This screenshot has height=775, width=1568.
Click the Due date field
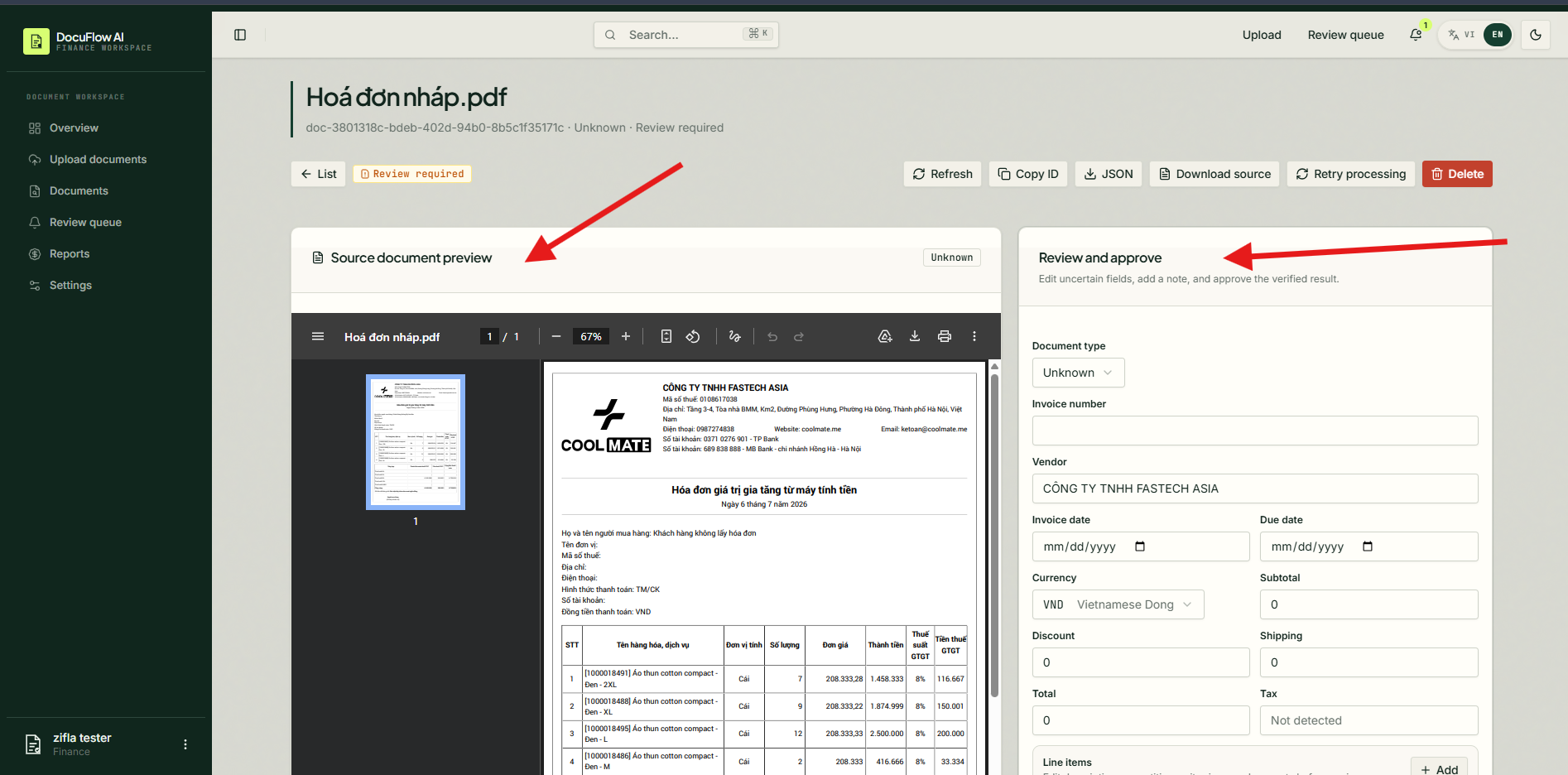click(x=1369, y=546)
